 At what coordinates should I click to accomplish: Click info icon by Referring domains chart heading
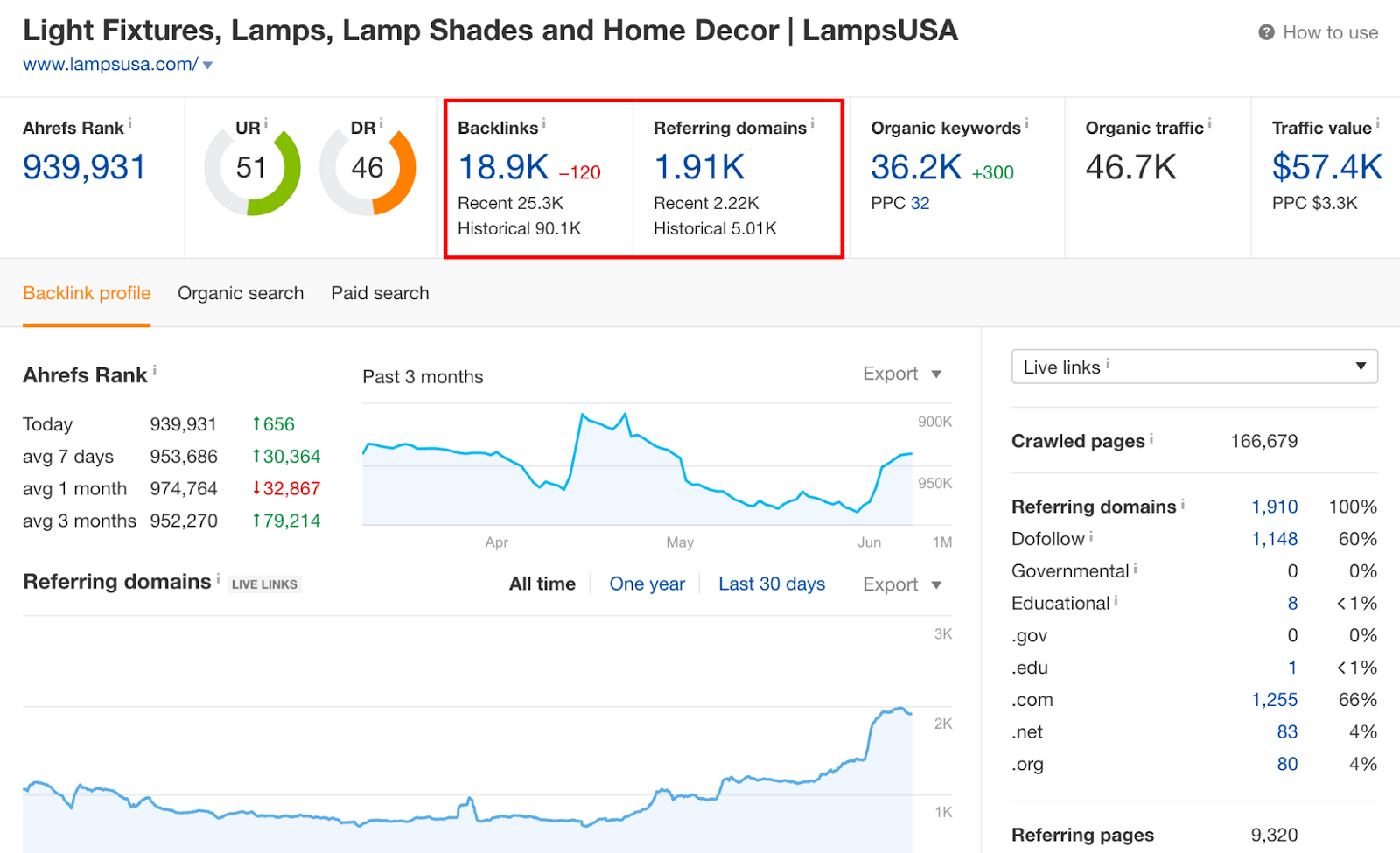point(219,577)
